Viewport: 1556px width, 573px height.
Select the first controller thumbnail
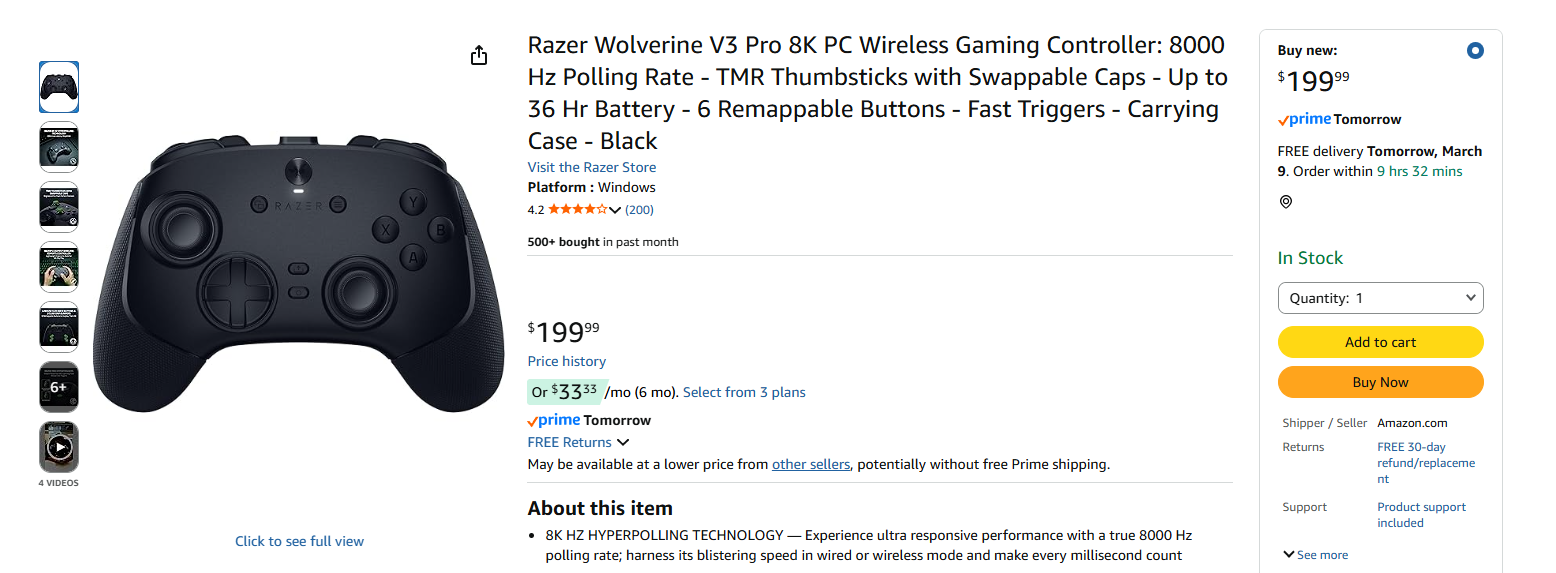(x=59, y=87)
